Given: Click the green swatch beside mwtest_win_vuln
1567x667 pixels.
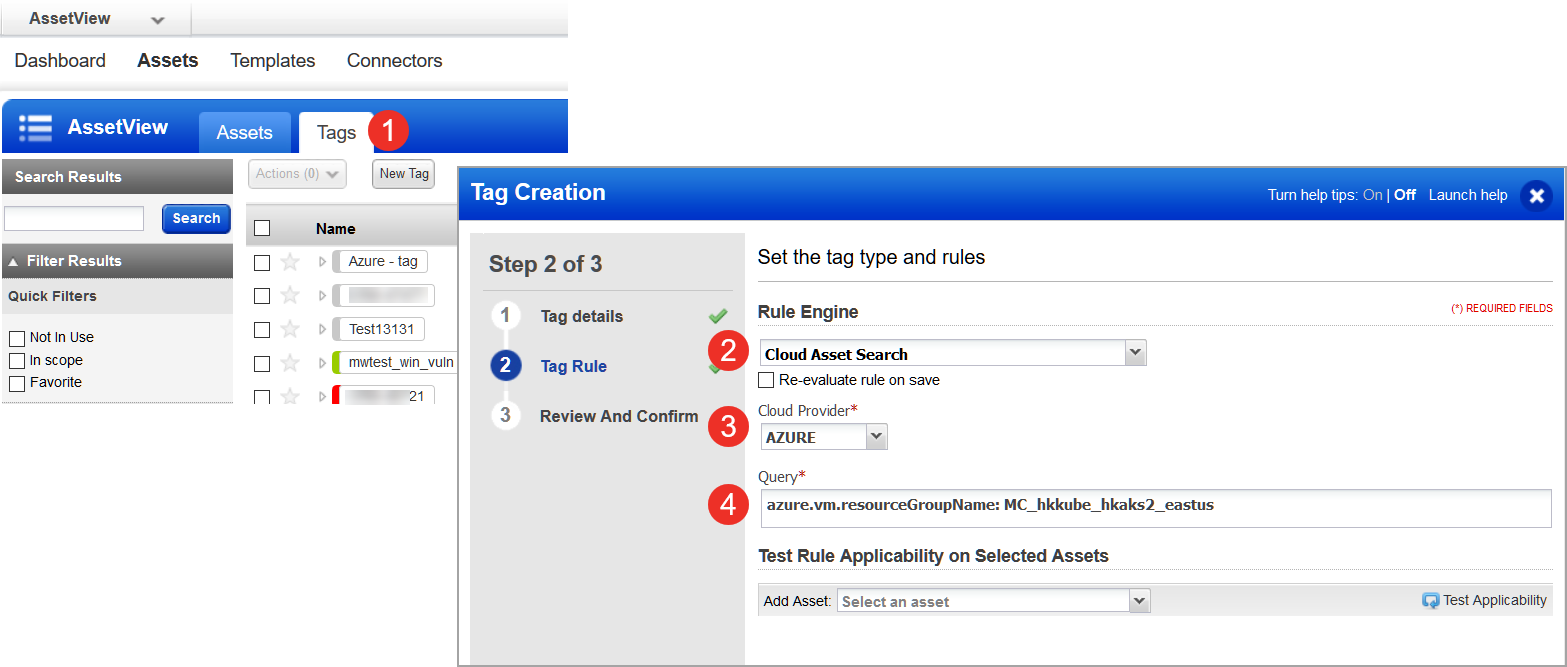Looking at the screenshot, I should click(x=335, y=361).
